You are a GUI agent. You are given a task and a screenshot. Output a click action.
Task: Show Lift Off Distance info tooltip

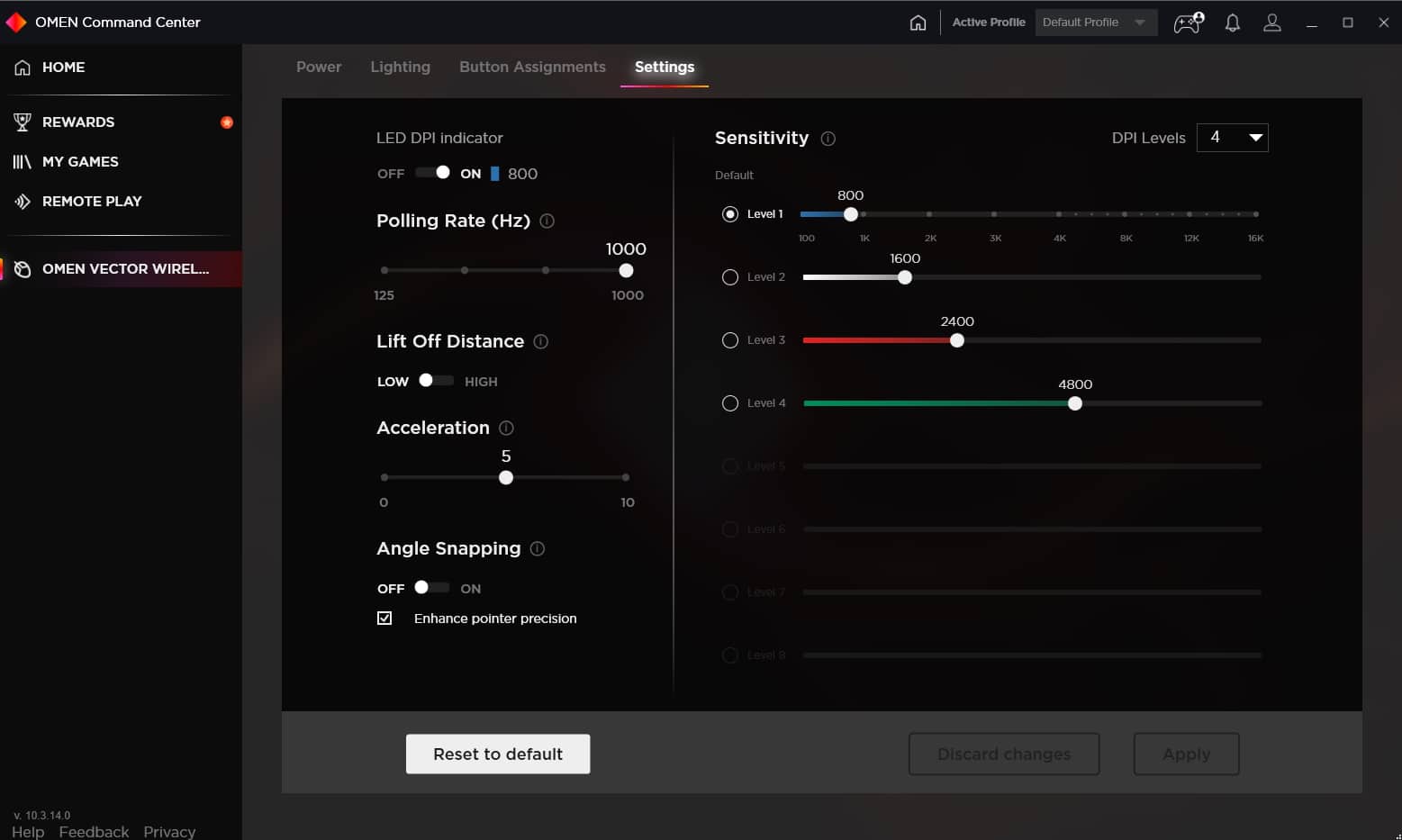[x=541, y=341]
